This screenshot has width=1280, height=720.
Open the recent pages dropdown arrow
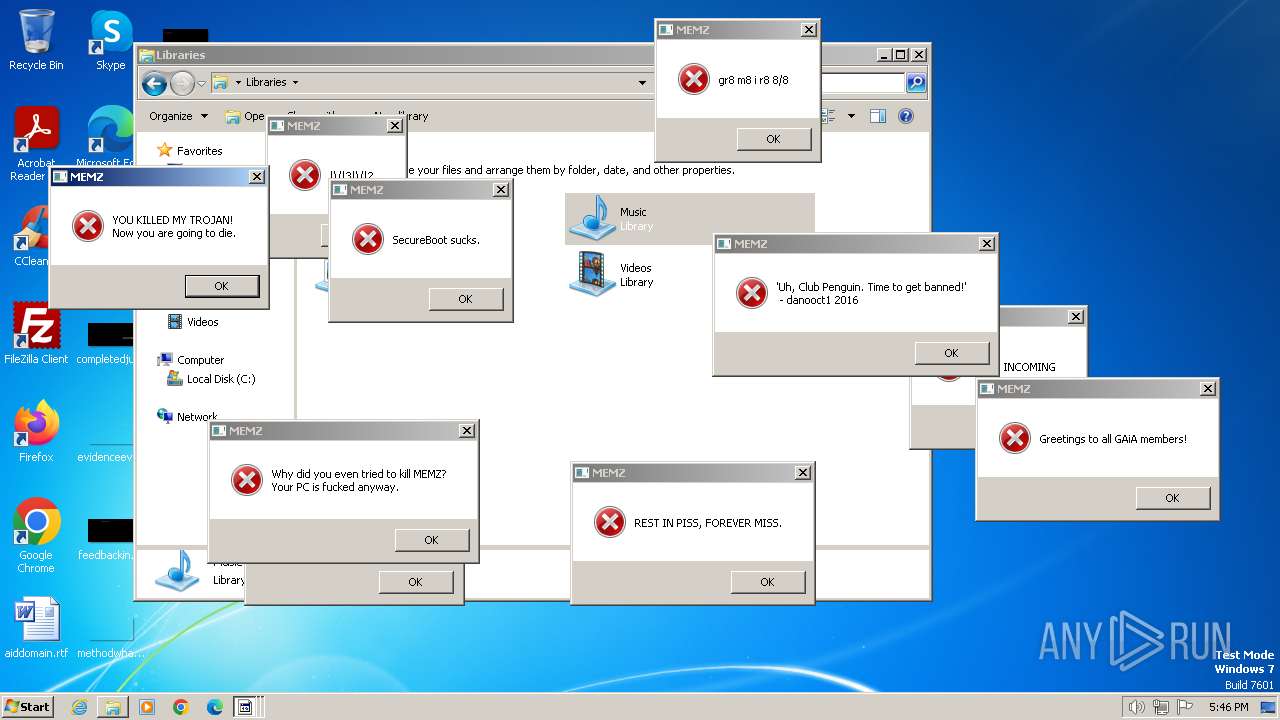pos(201,83)
